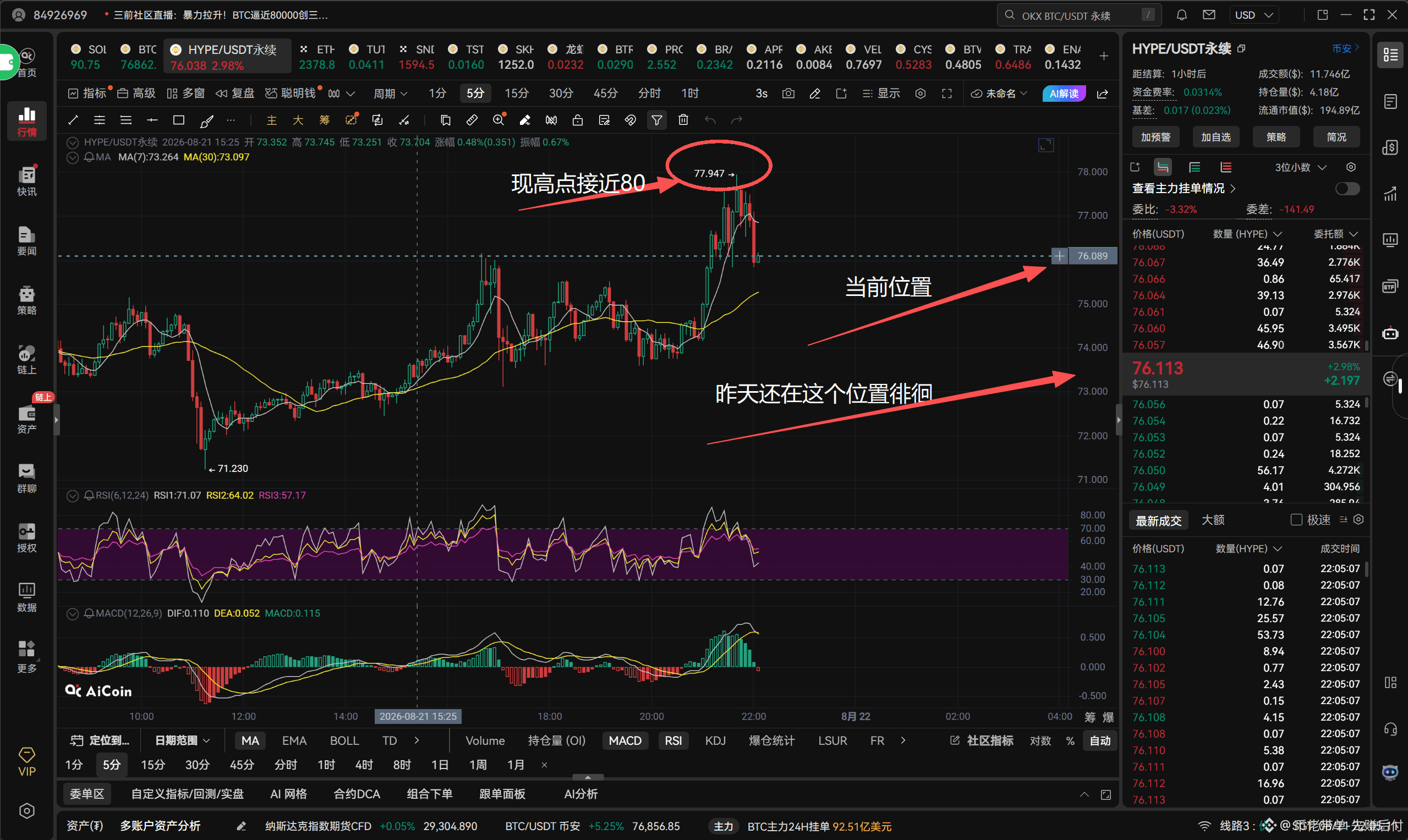
Task: Toggle the % percentage scale
Action: click(x=1070, y=741)
